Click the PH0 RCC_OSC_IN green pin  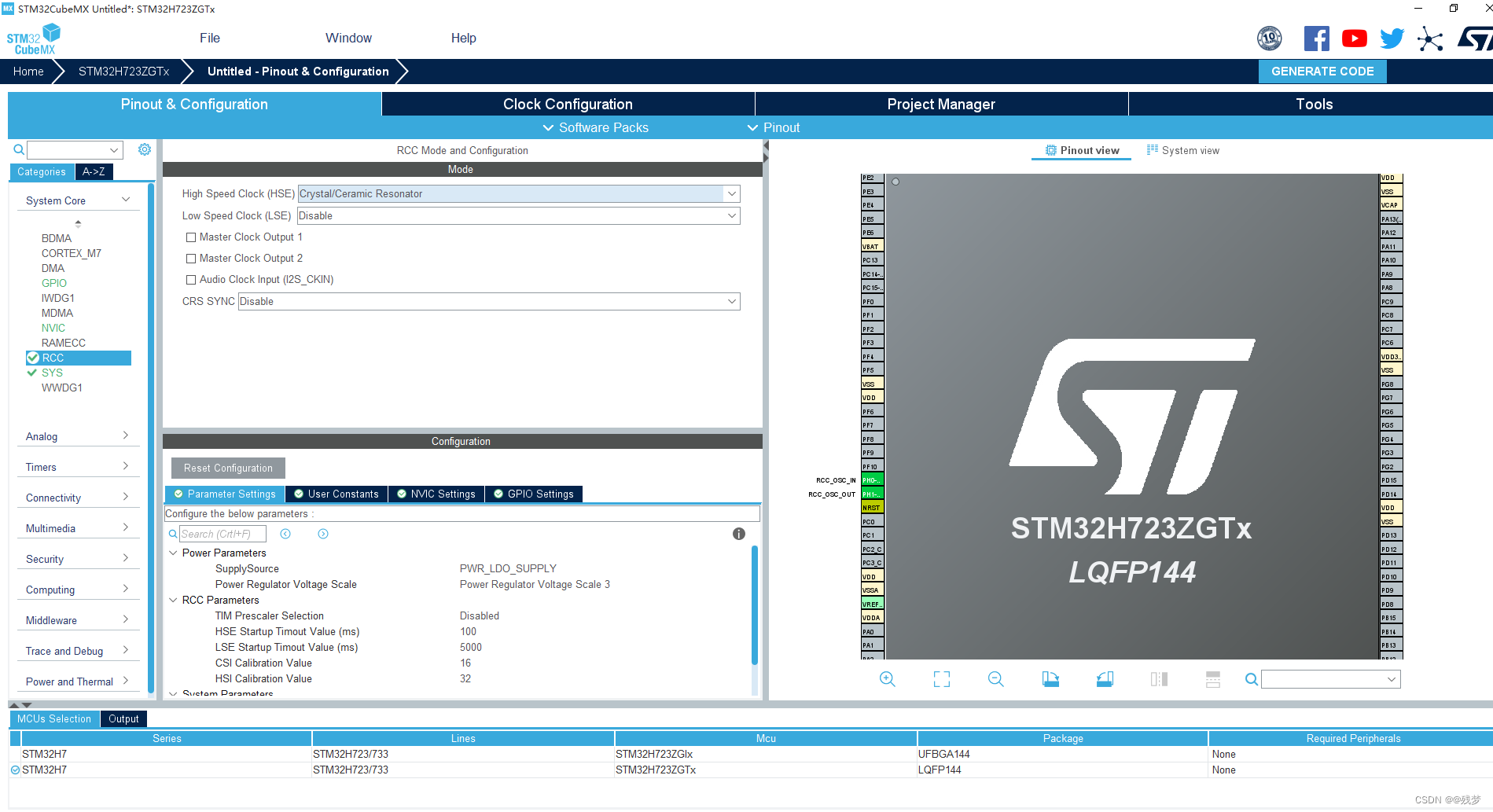click(x=873, y=480)
